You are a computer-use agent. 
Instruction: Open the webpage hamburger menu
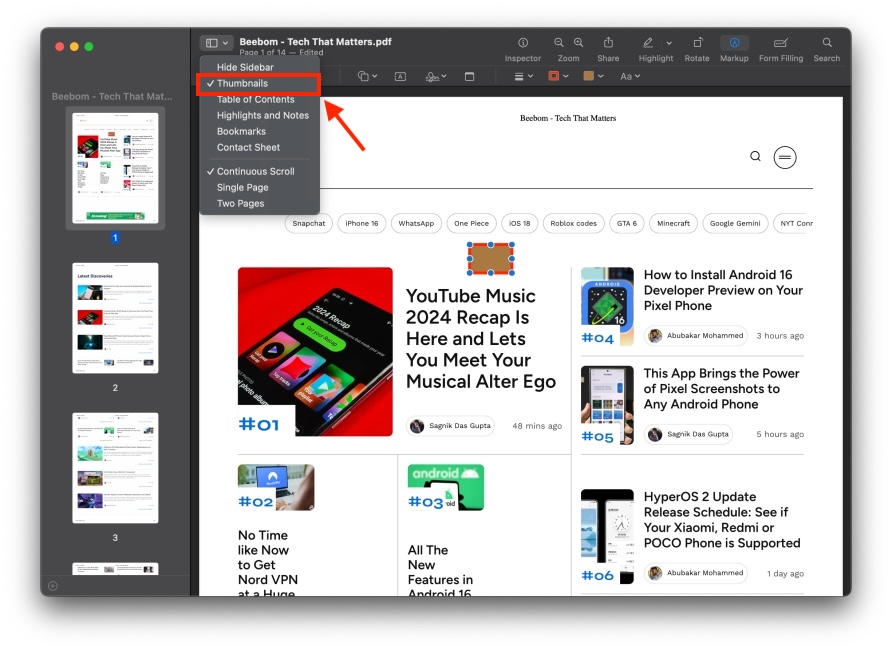[x=784, y=158]
